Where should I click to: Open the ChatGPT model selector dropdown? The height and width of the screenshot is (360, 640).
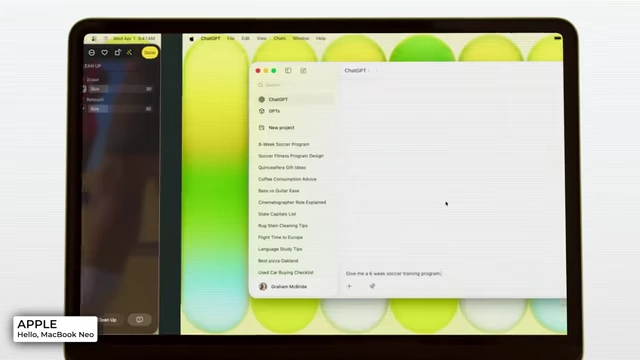point(357,71)
